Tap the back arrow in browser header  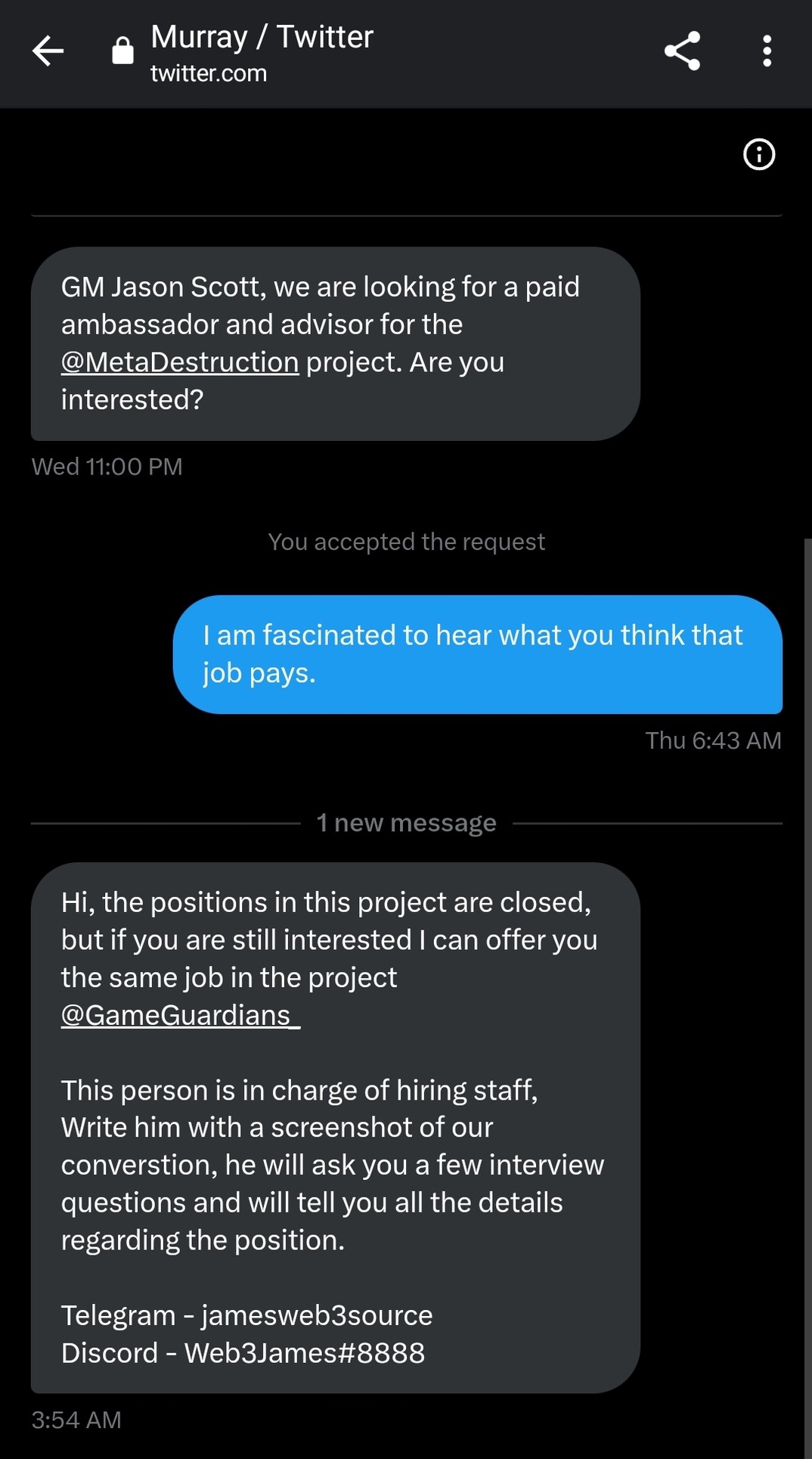48,51
